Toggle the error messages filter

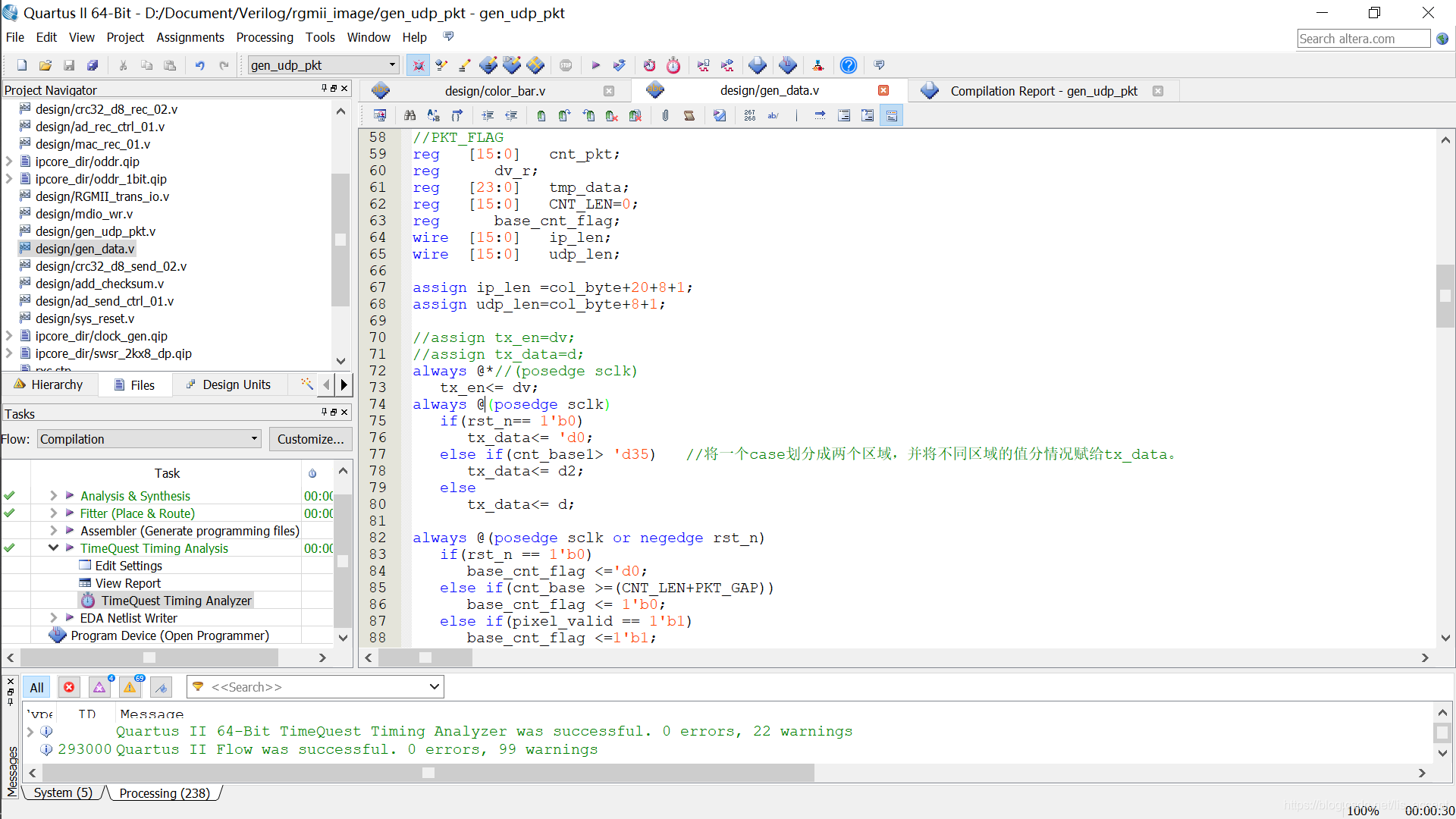click(69, 687)
